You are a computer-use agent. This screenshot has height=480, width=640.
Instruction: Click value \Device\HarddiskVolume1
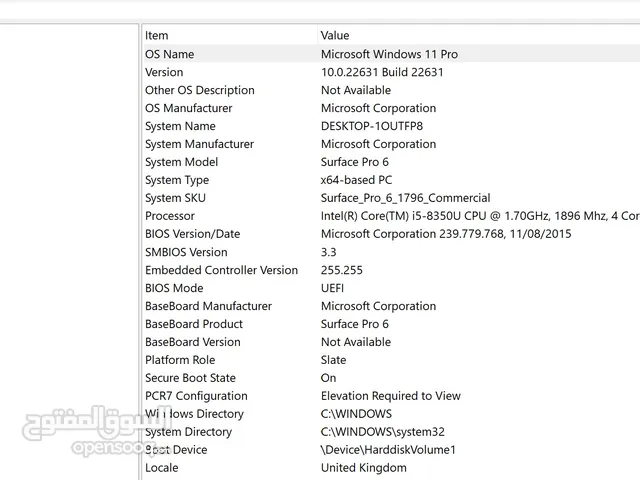click(388, 449)
